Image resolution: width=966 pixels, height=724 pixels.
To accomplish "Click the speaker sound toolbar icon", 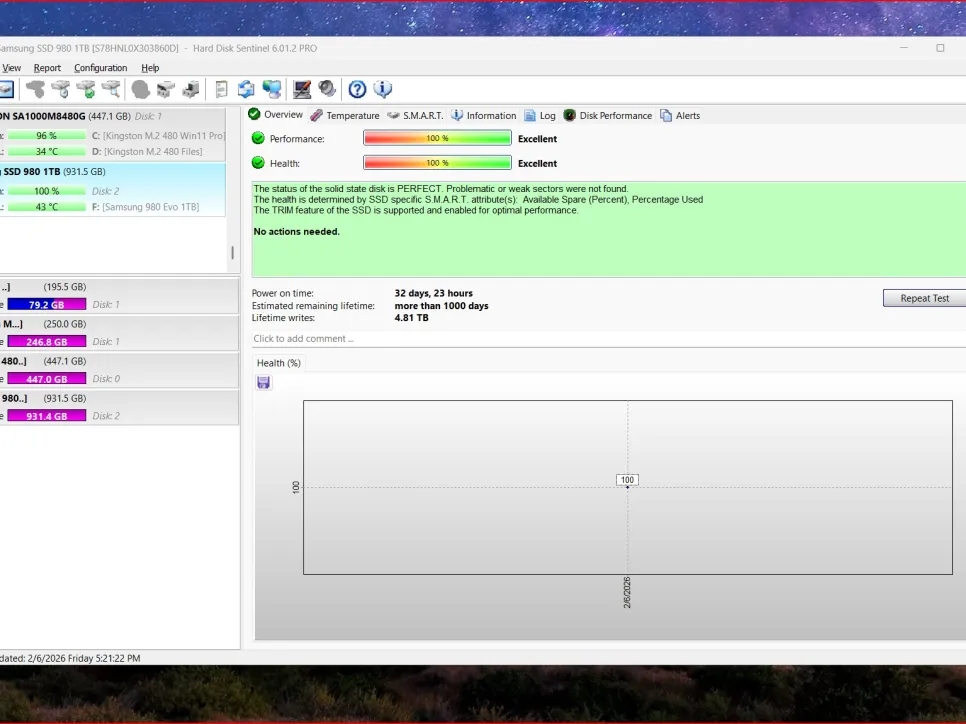I will pos(327,90).
